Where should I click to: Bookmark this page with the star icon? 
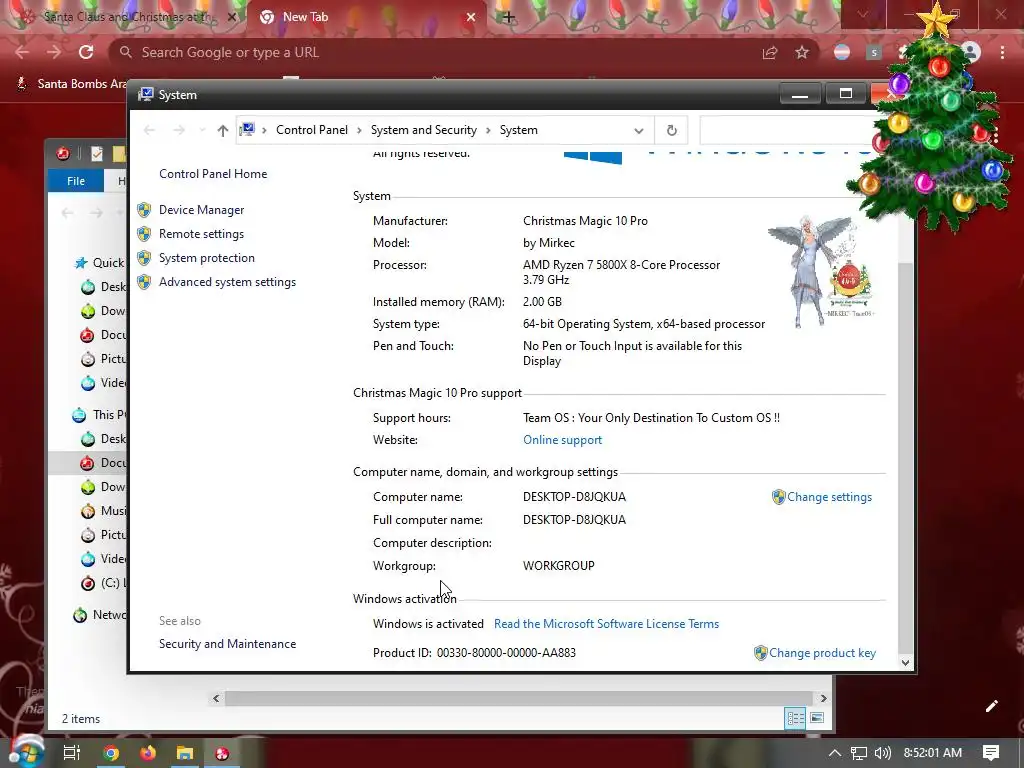pyautogui.click(x=802, y=52)
